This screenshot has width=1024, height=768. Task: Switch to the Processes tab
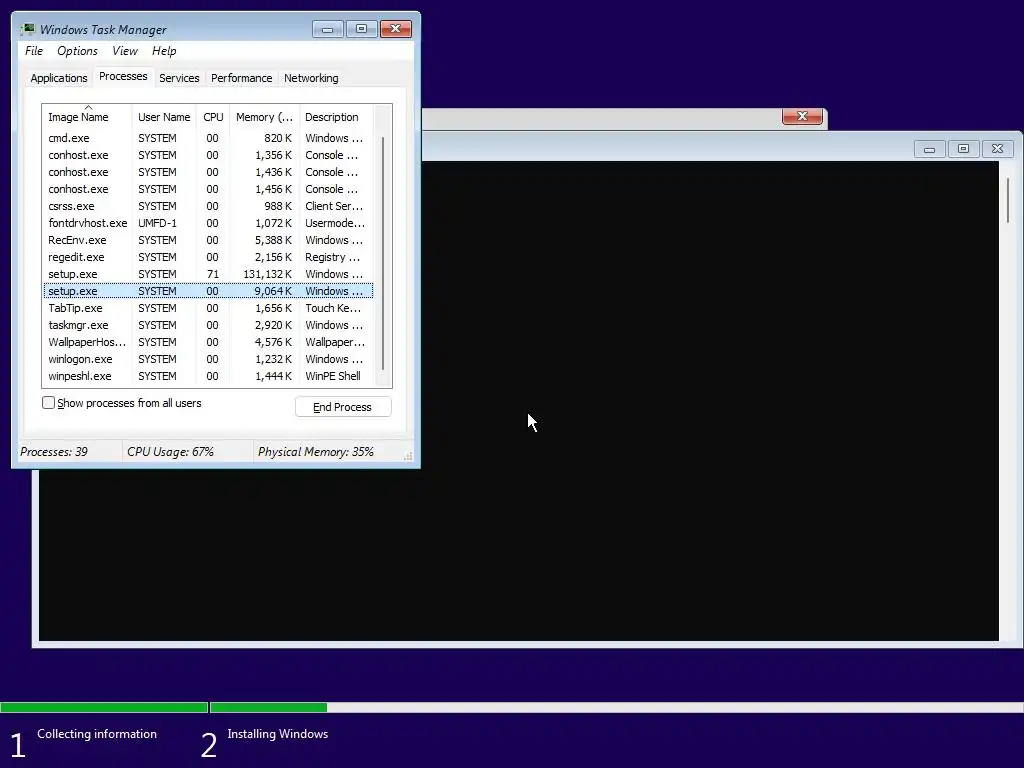(x=123, y=76)
